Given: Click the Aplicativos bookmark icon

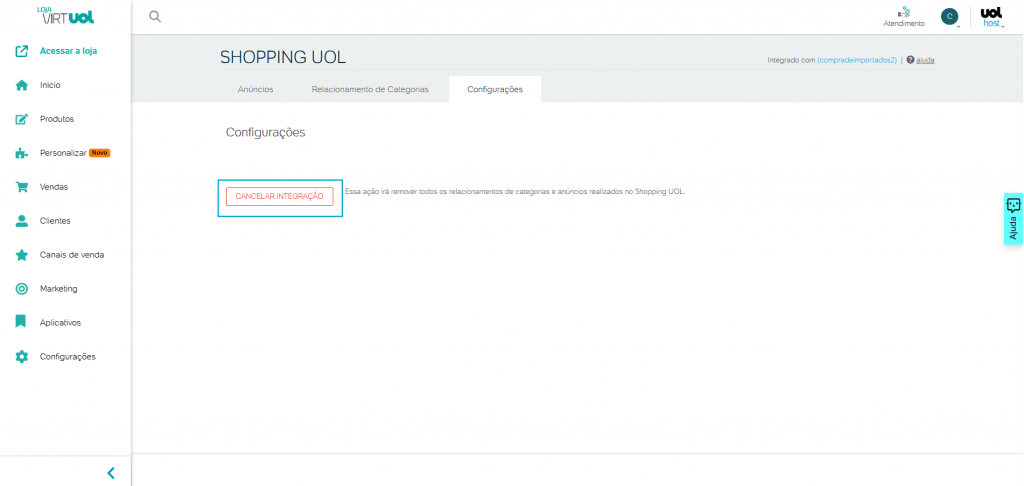Looking at the screenshot, I should coord(22,322).
